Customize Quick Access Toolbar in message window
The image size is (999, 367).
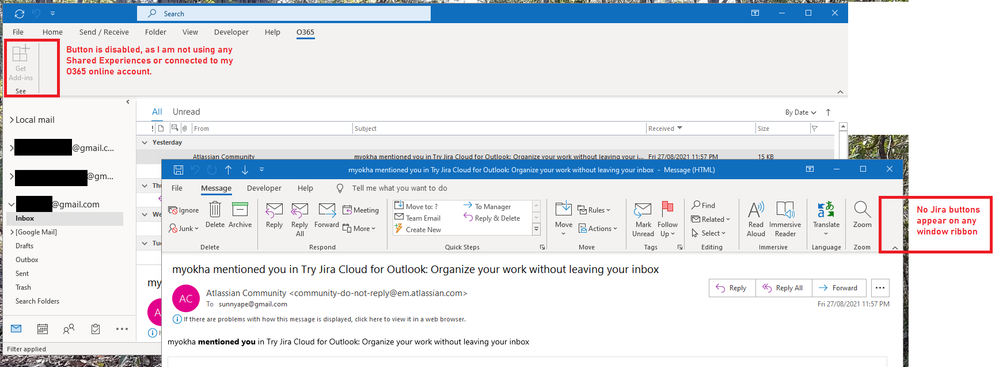coord(261,169)
